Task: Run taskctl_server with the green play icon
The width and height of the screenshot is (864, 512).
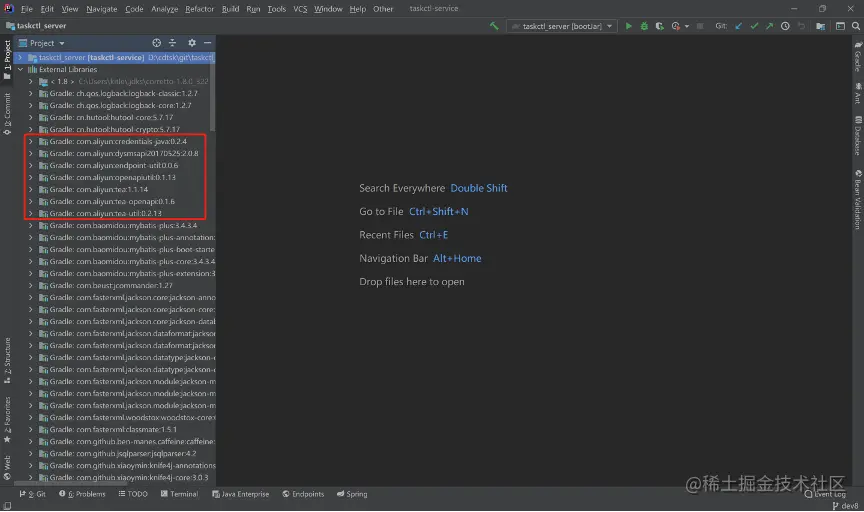Action: [x=628, y=26]
